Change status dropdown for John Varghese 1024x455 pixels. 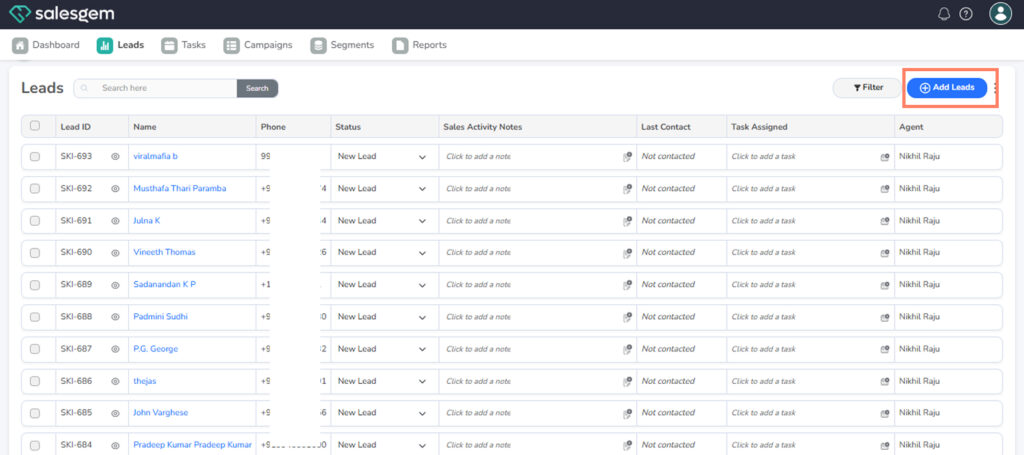coord(422,413)
